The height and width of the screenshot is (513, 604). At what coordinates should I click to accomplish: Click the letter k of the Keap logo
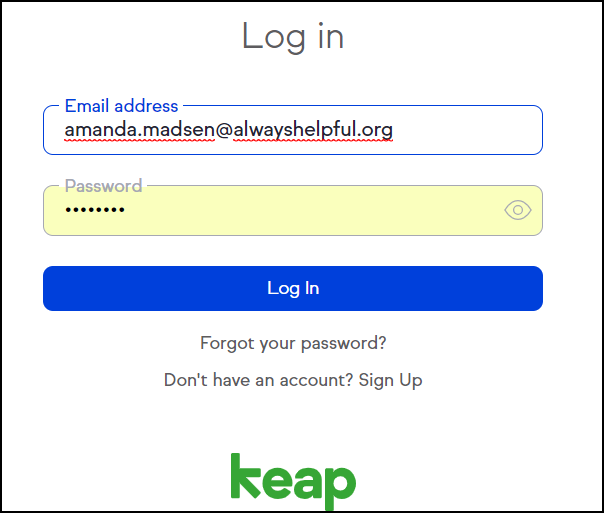click(245, 476)
